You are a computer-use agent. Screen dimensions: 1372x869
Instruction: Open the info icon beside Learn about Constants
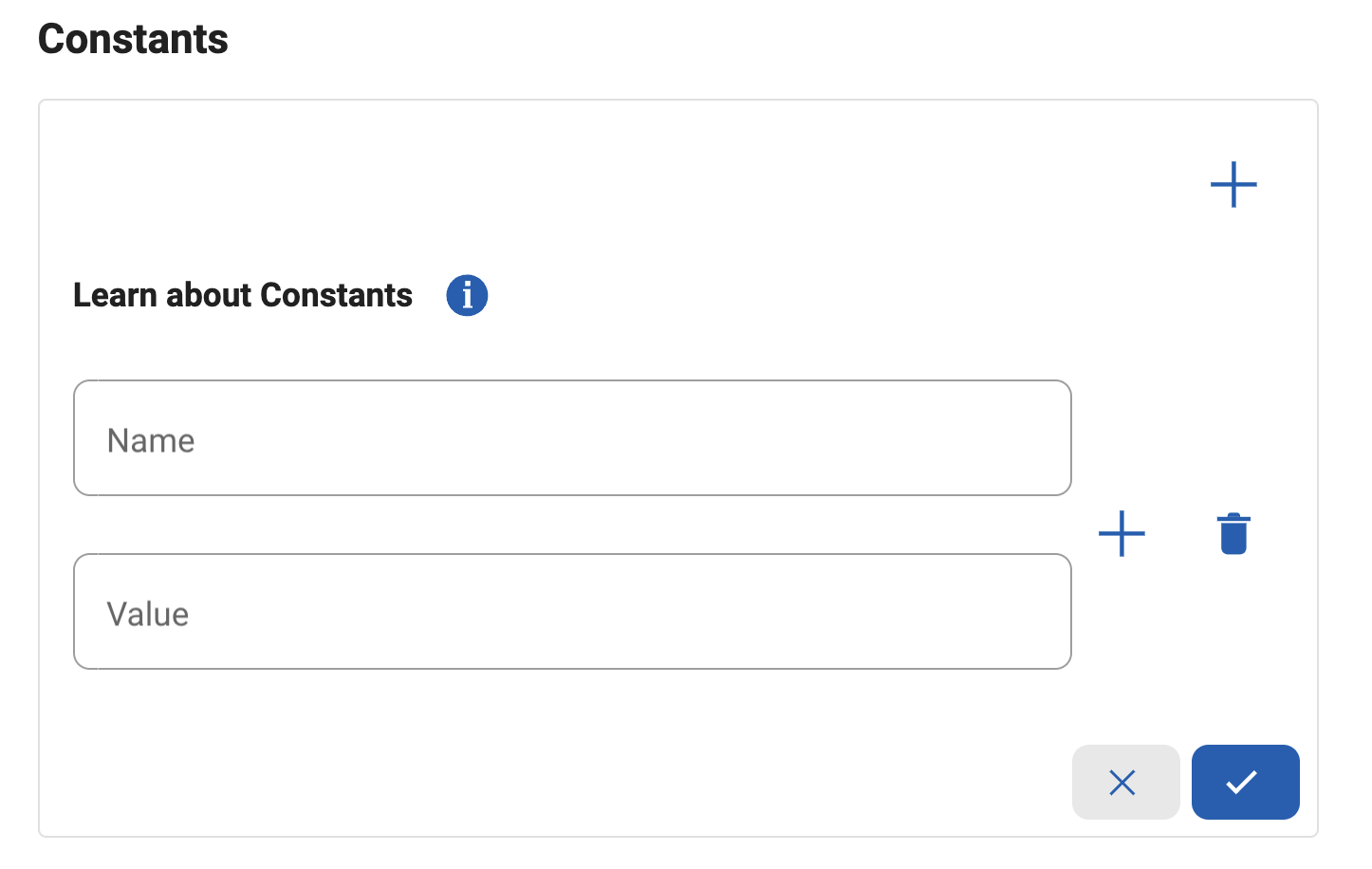tap(467, 295)
